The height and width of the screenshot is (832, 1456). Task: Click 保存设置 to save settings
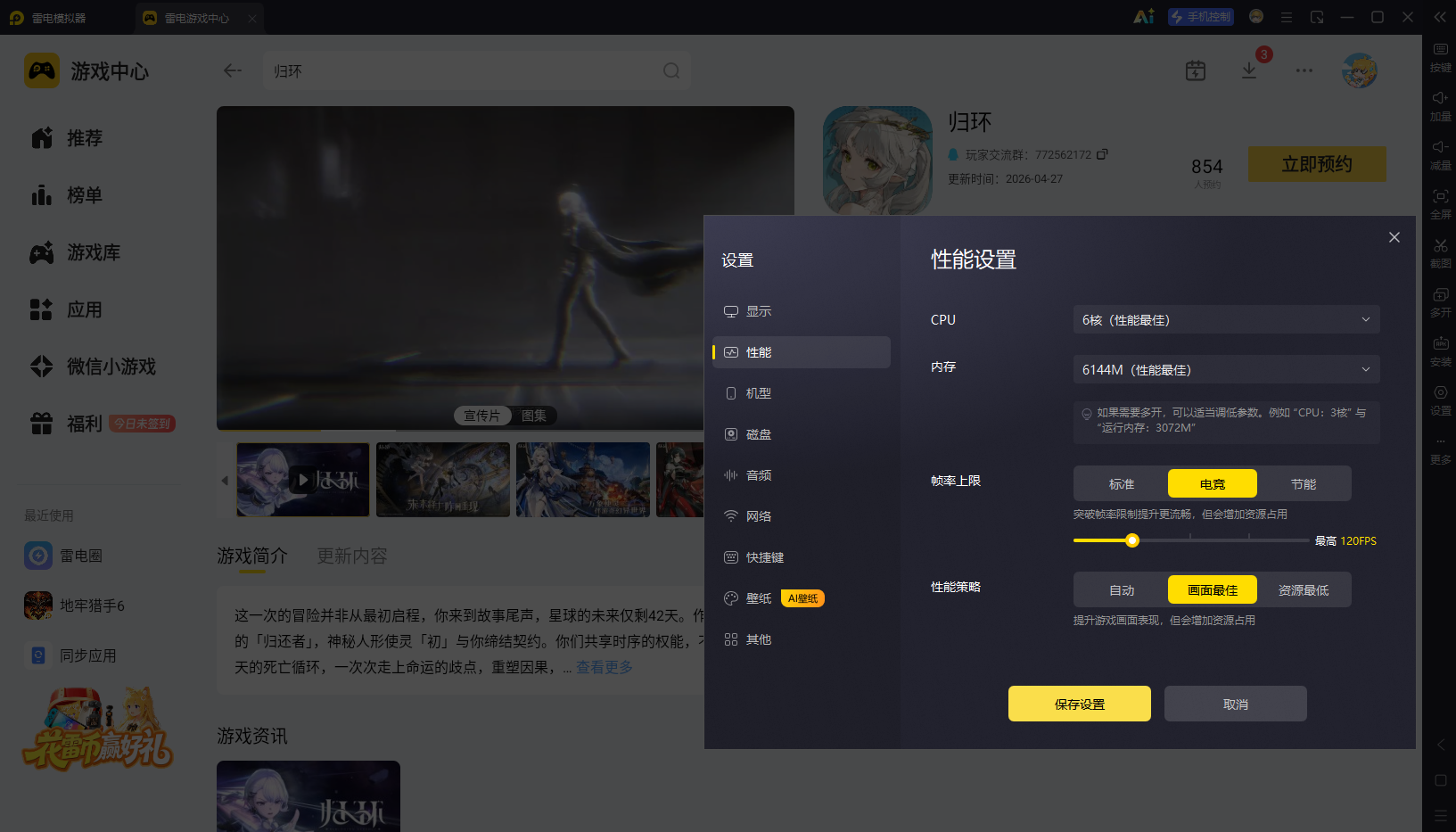click(x=1080, y=704)
